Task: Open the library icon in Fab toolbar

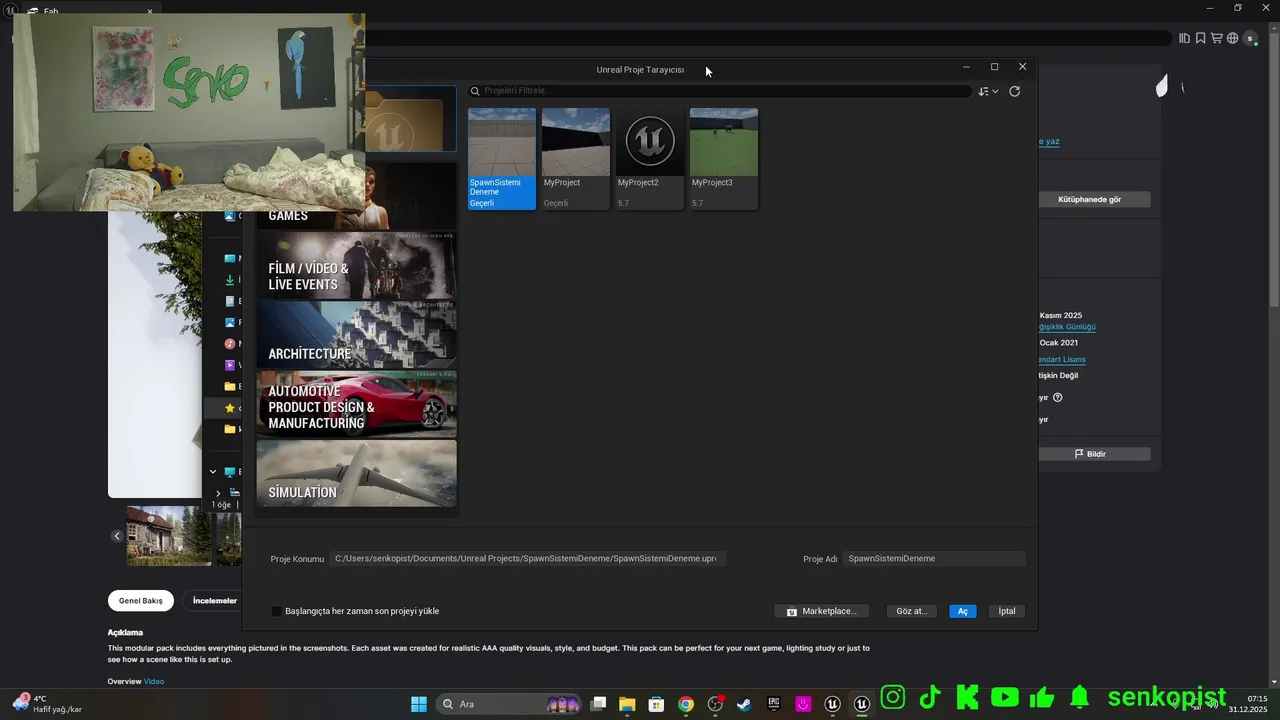Action: point(1184,38)
